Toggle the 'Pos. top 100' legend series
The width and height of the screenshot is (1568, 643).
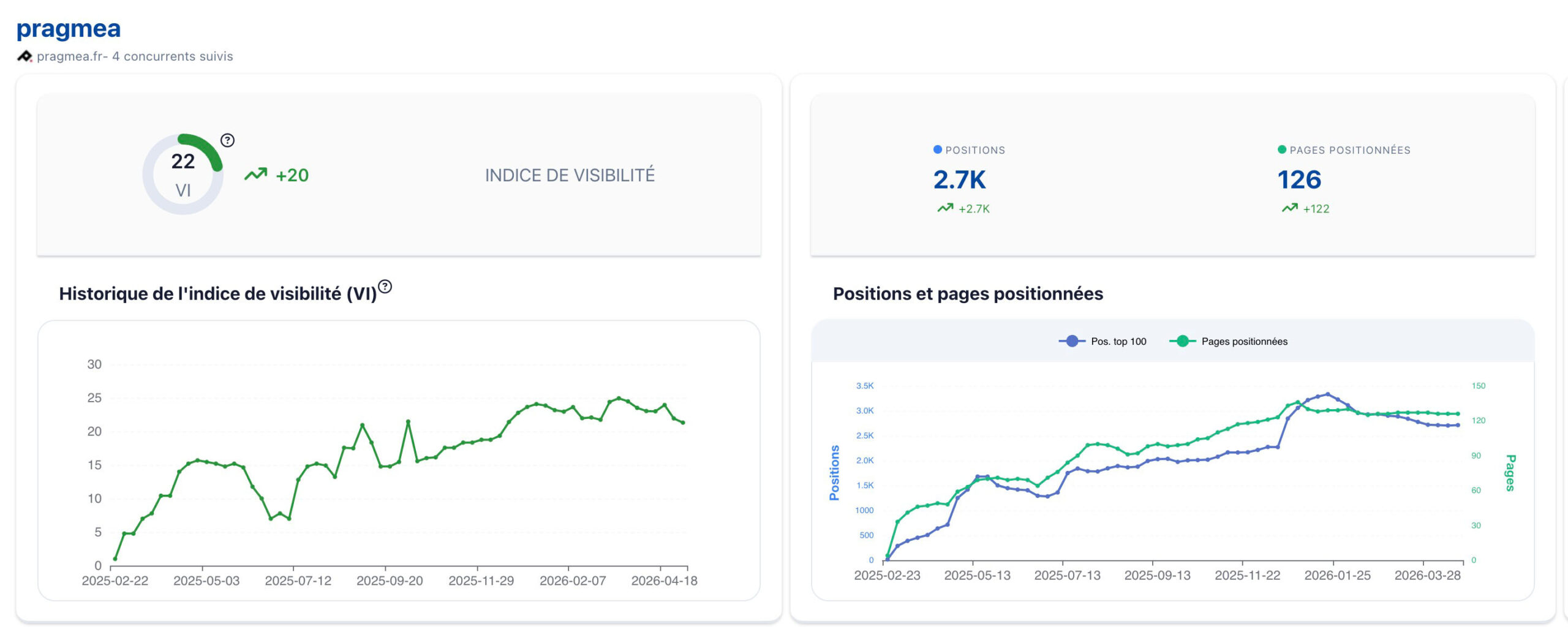(1102, 341)
